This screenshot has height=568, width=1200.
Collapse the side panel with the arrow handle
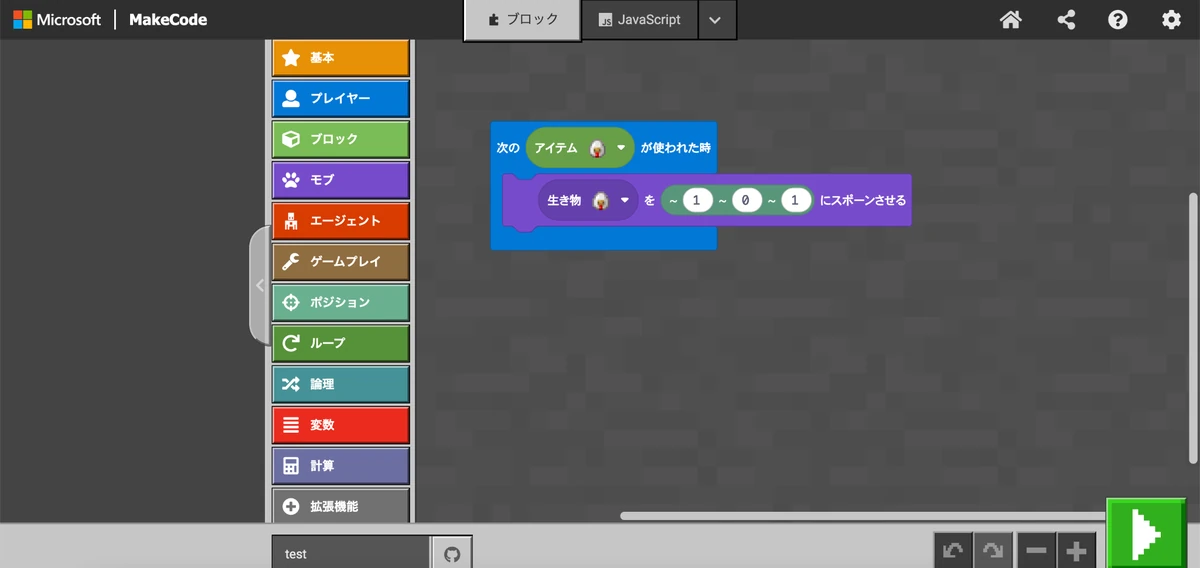258,285
